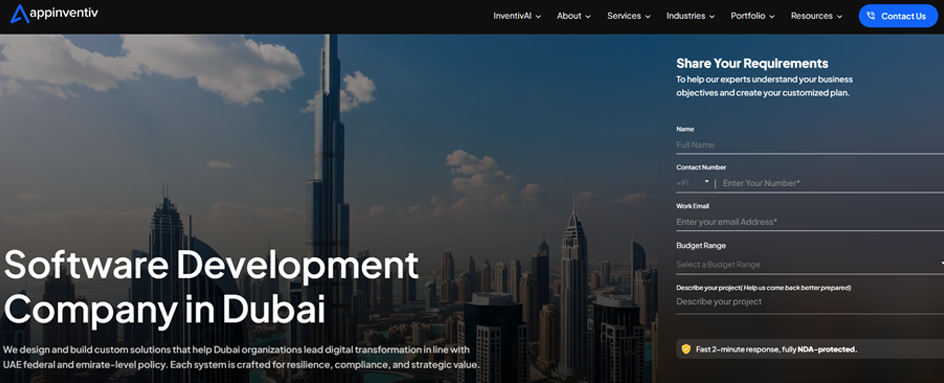Open the Industries menu
The image size is (944, 383).
point(691,16)
